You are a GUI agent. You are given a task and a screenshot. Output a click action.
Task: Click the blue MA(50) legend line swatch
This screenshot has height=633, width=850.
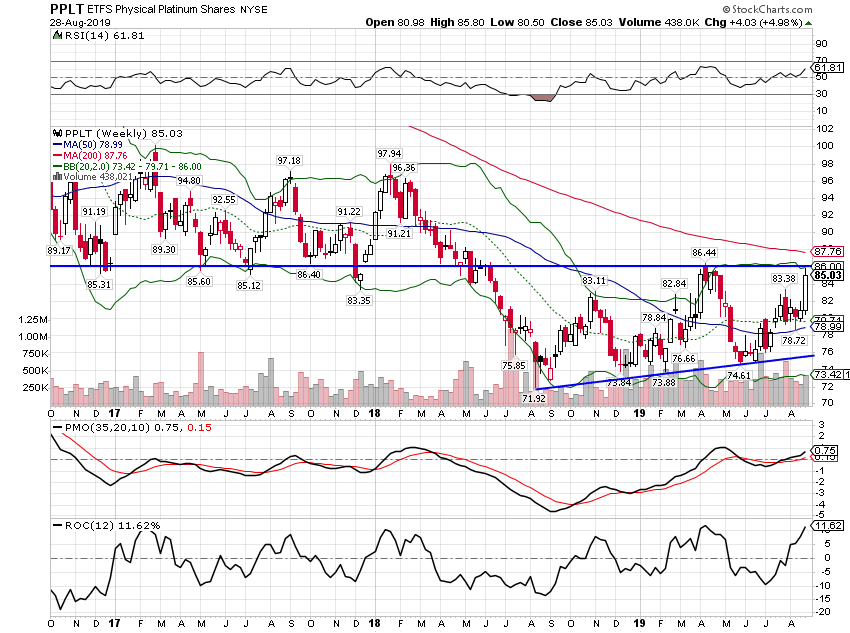(x=57, y=145)
